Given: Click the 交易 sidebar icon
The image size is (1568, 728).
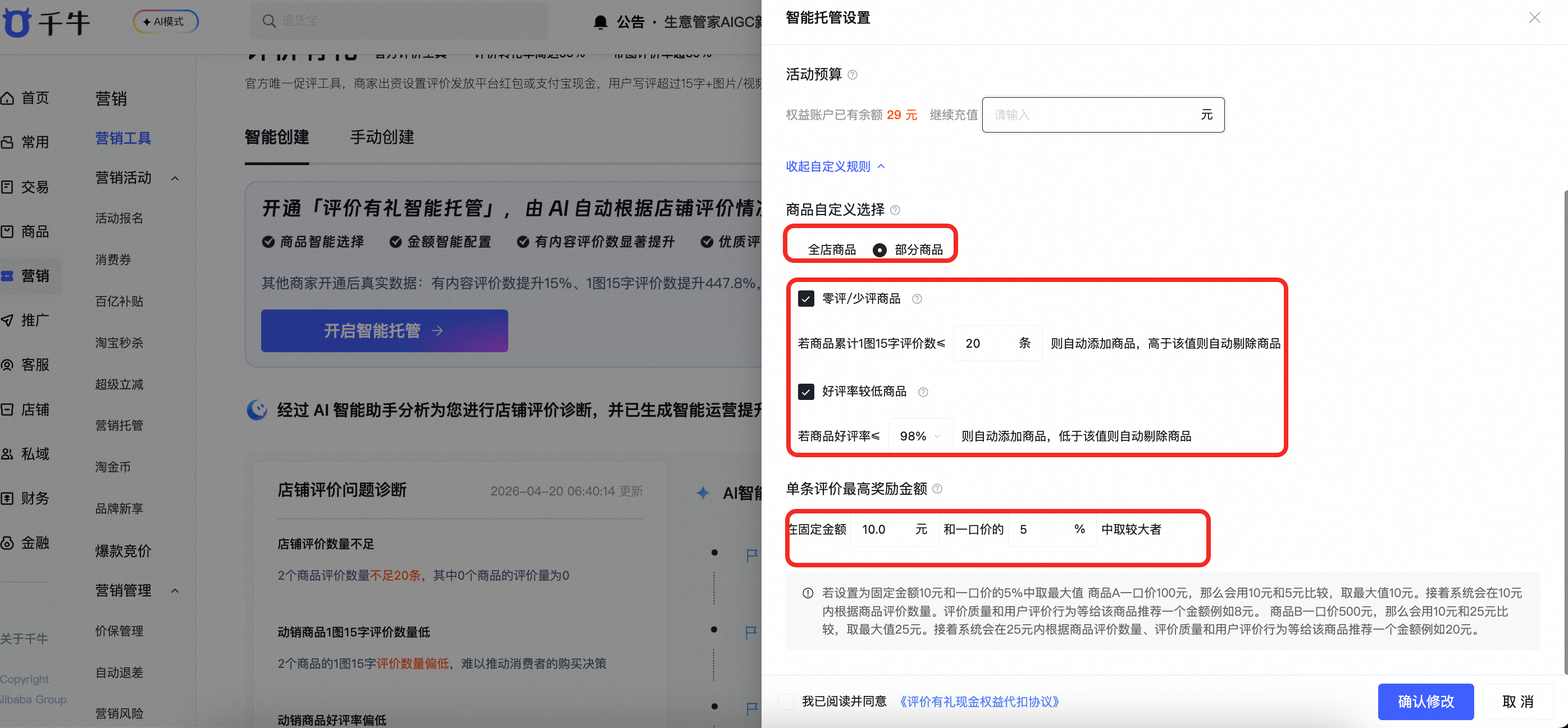Looking at the screenshot, I should click(7, 187).
